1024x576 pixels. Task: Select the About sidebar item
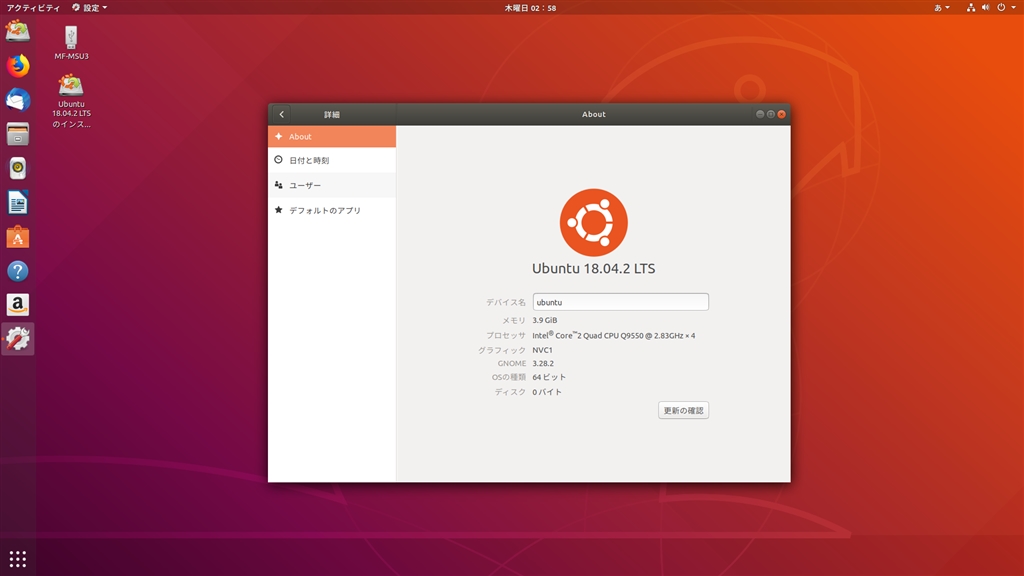point(332,136)
